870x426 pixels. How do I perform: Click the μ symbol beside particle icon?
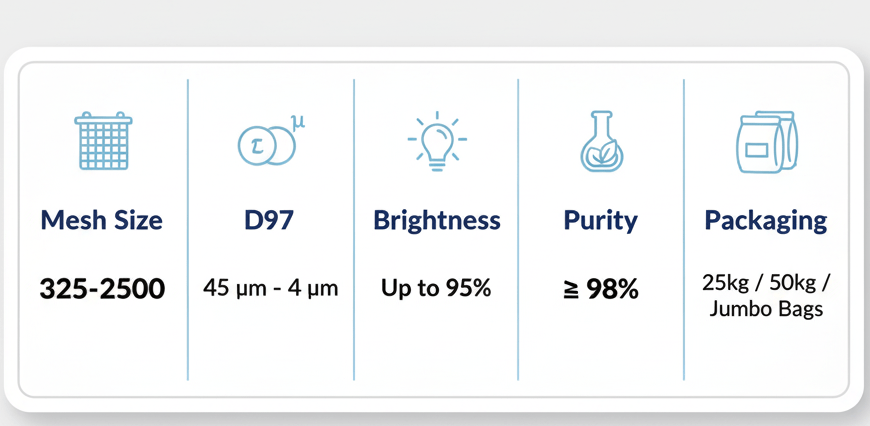(x=297, y=122)
